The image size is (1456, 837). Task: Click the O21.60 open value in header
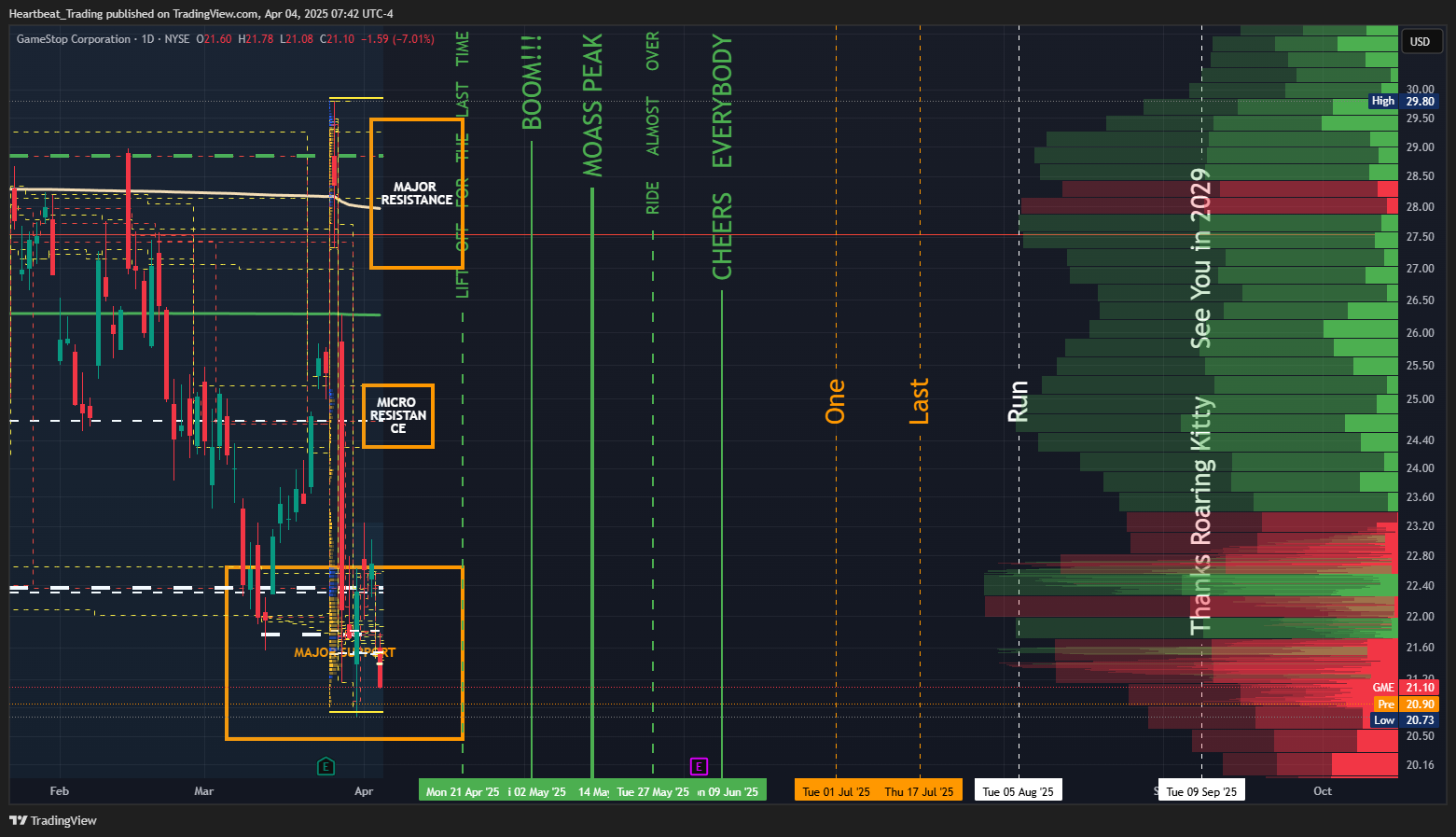click(214, 39)
